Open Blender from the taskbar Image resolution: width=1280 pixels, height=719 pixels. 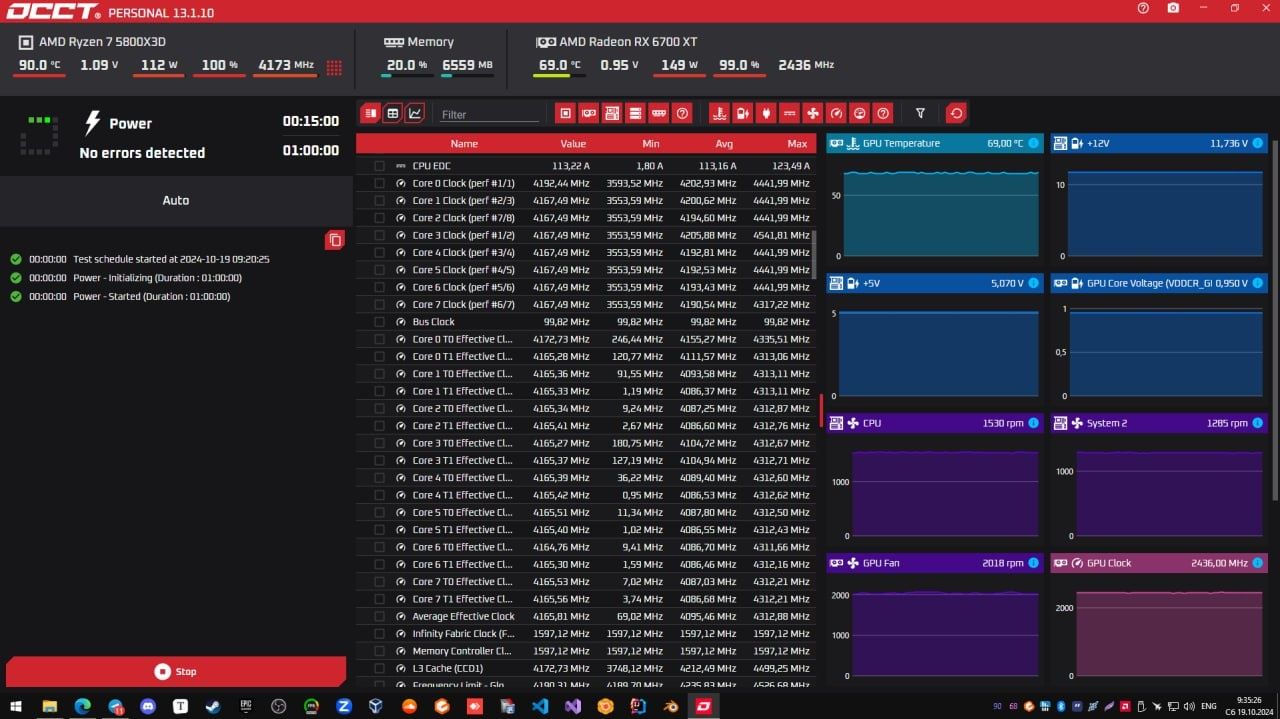point(670,706)
